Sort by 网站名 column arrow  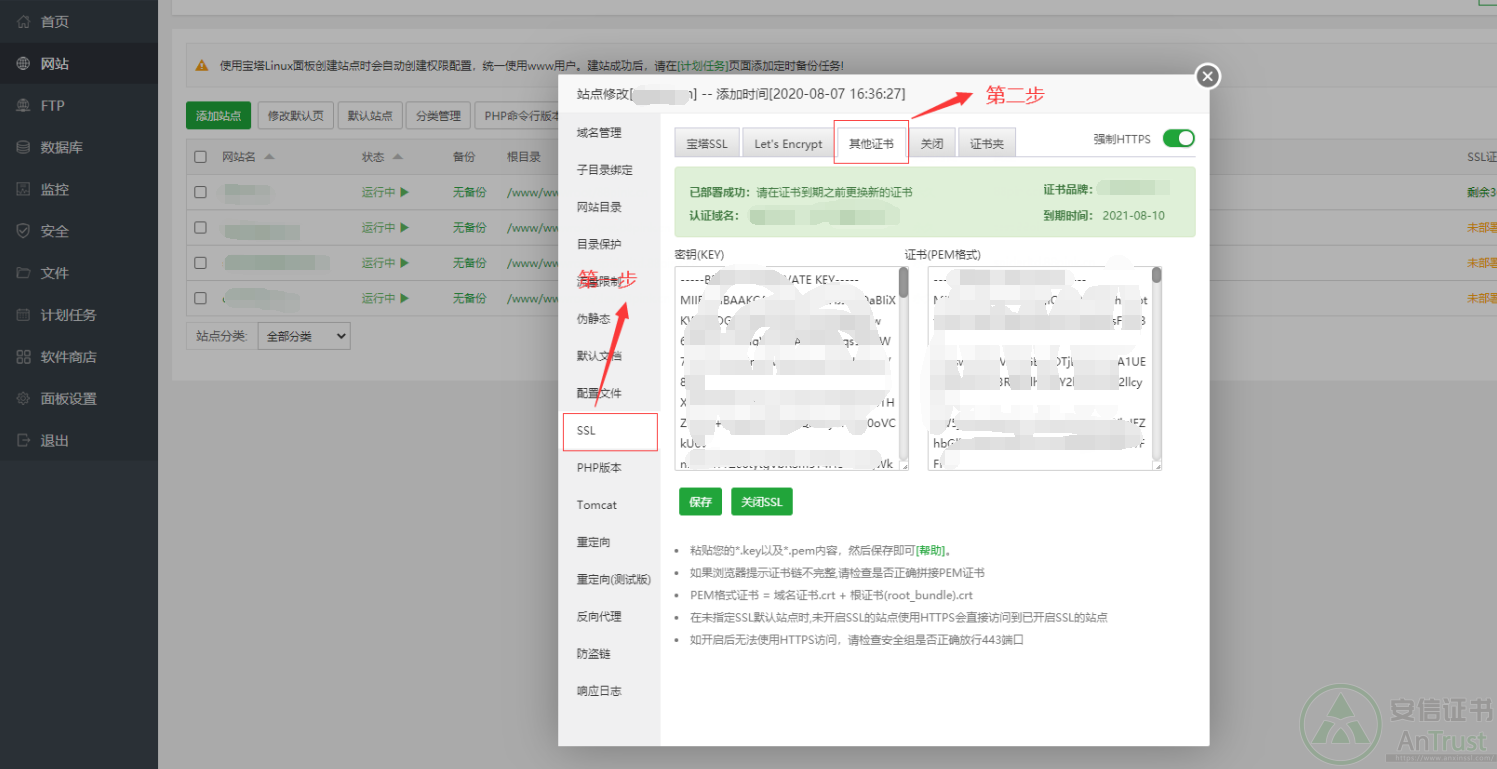tap(269, 157)
